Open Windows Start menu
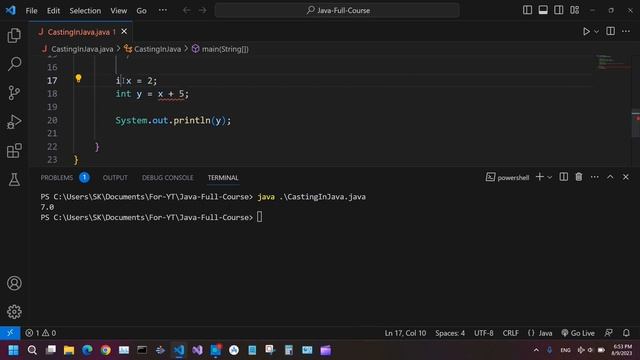The width and height of the screenshot is (640, 360). [13, 350]
